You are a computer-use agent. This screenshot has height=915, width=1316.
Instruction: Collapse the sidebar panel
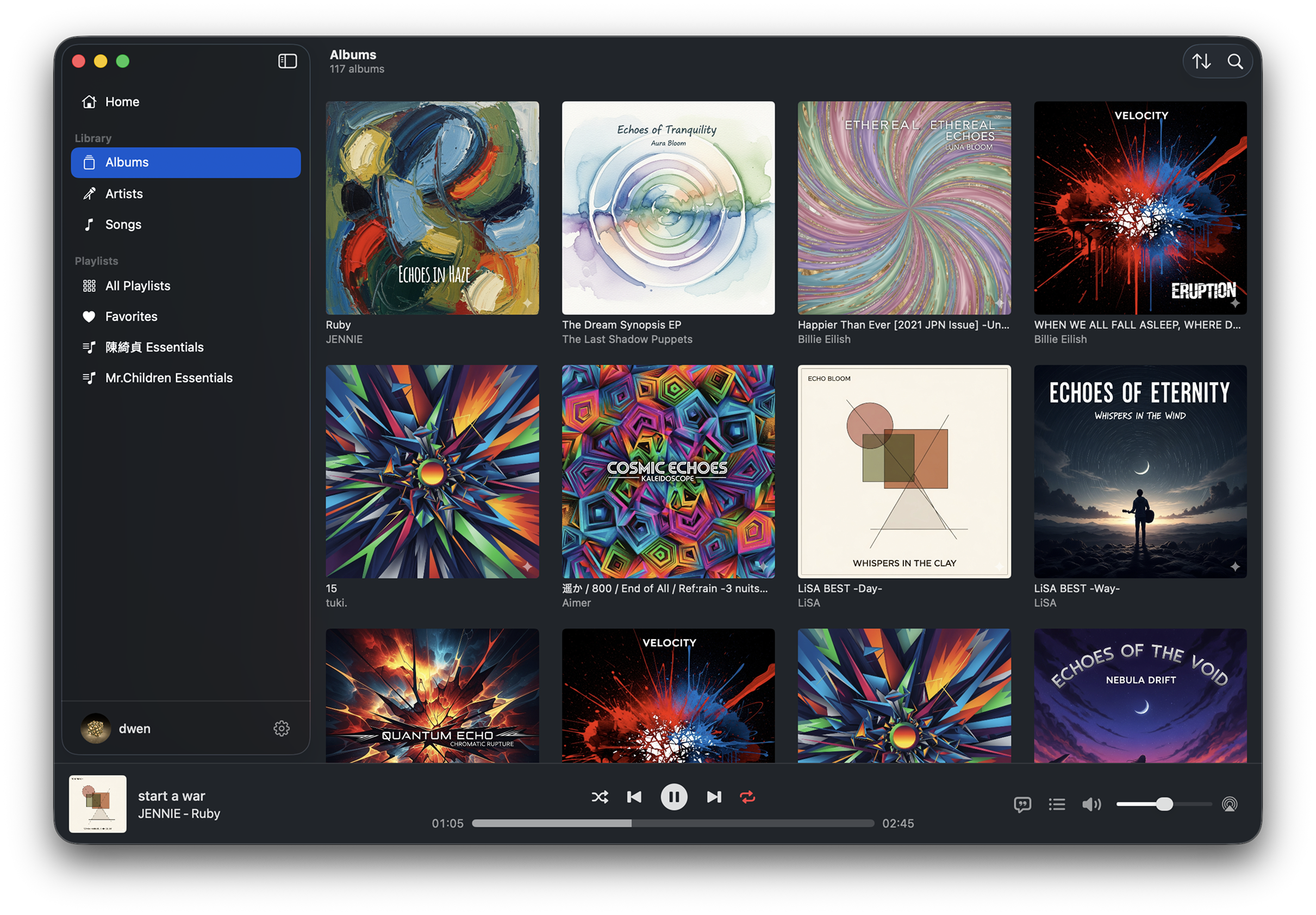point(287,61)
